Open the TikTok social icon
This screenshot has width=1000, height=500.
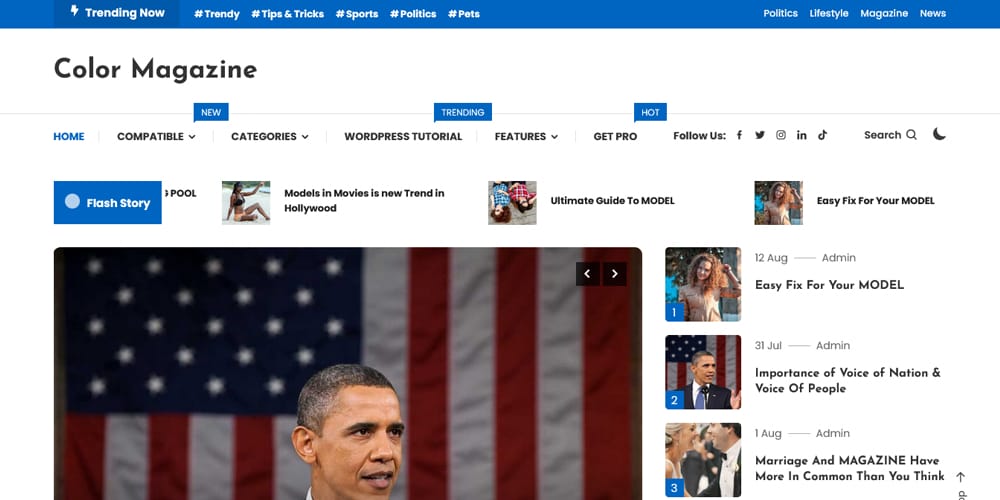(822, 136)
